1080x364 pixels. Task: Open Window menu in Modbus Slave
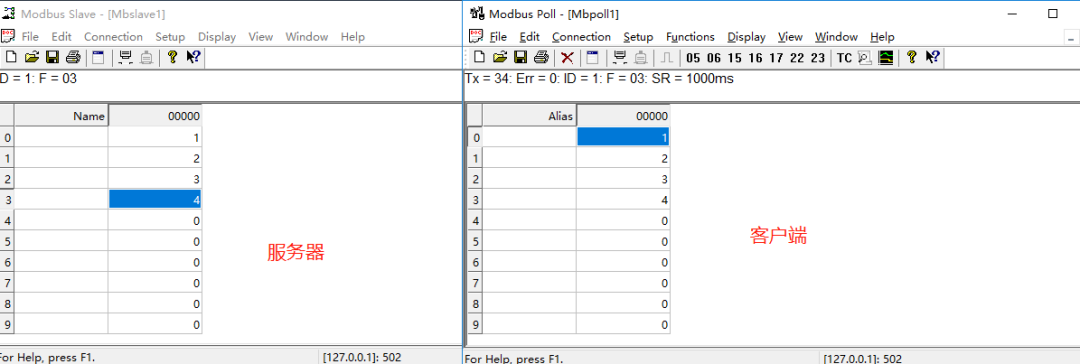[307, 37]
